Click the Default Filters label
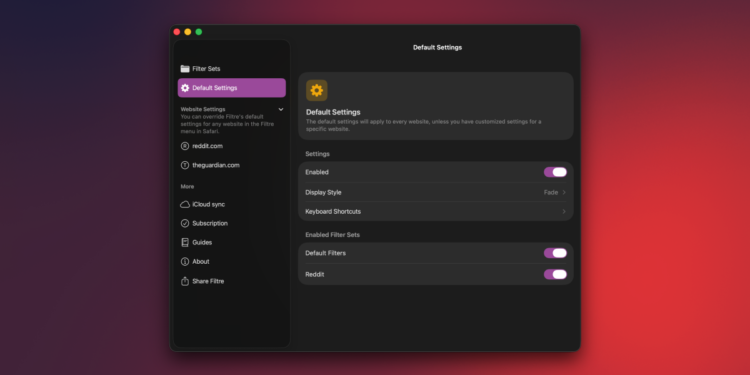The height and width of the screenshot is (375, 750). pyautogui.click(x=325, y=253)
